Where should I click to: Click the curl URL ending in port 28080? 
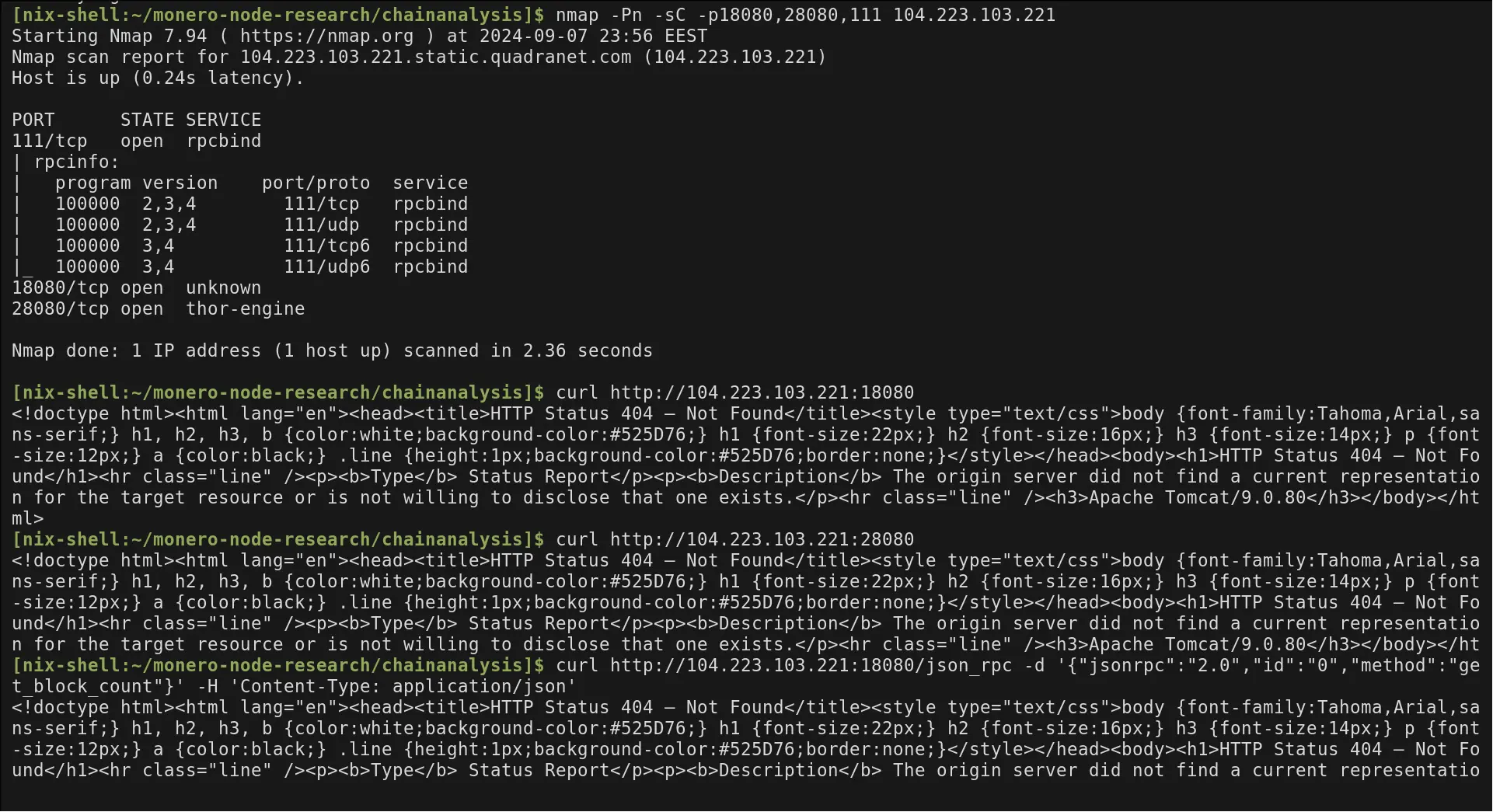tap(762, 539)
